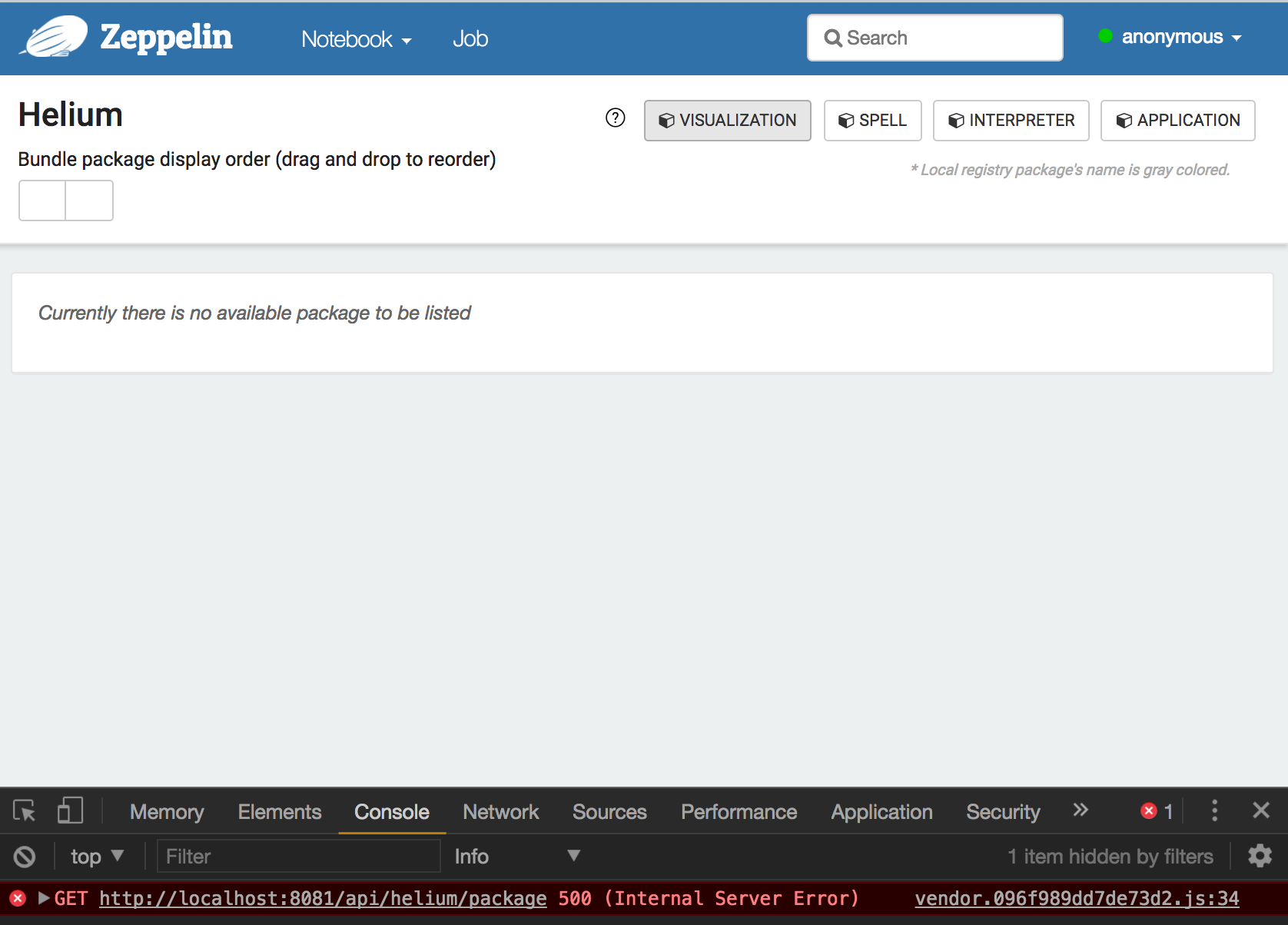Open the top context dropdown
The image size is (1288, 925).
point(97,856)
